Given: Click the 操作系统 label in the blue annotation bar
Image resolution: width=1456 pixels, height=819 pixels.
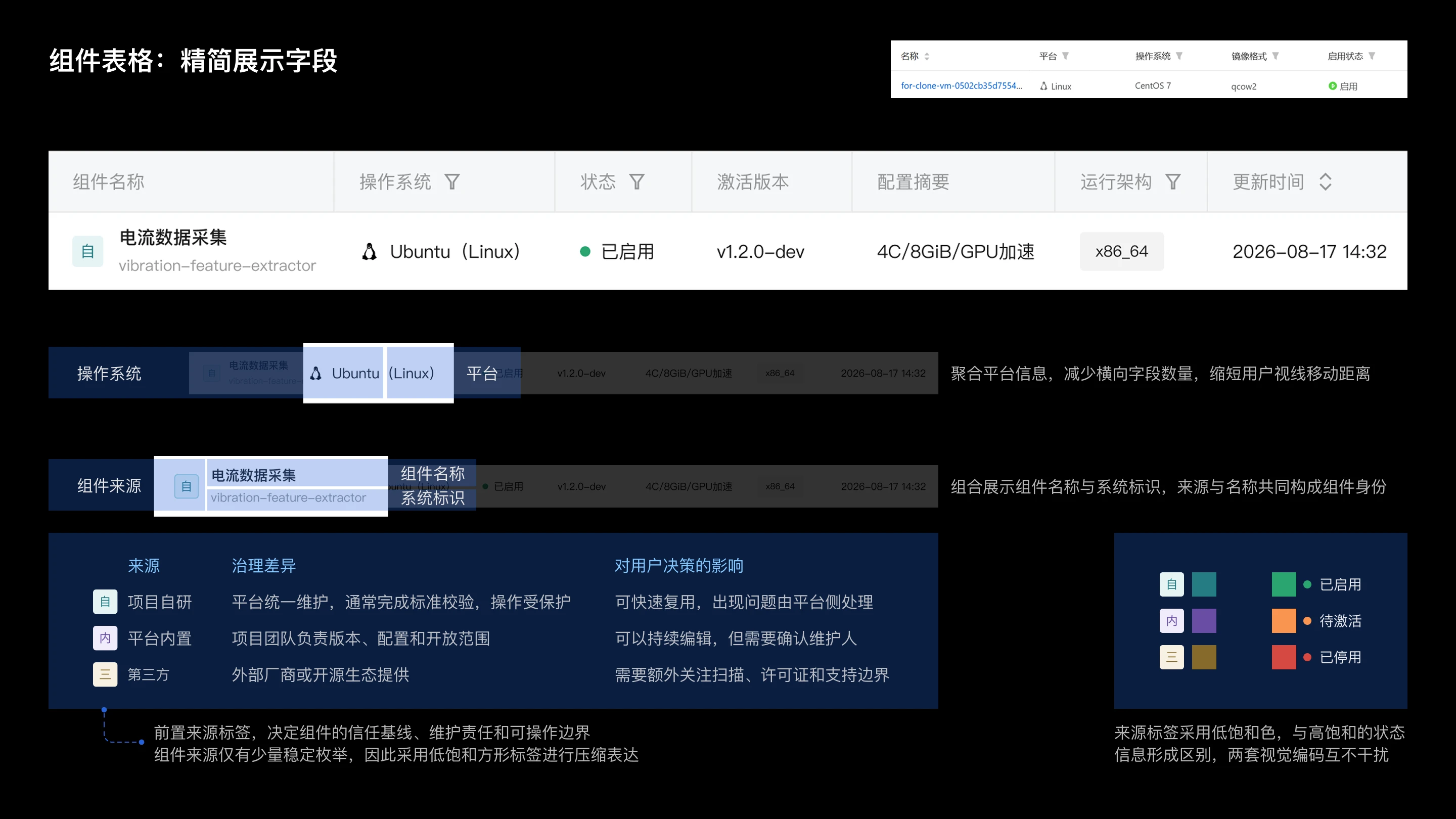Looking at the screenshot, I should [109, 373].
